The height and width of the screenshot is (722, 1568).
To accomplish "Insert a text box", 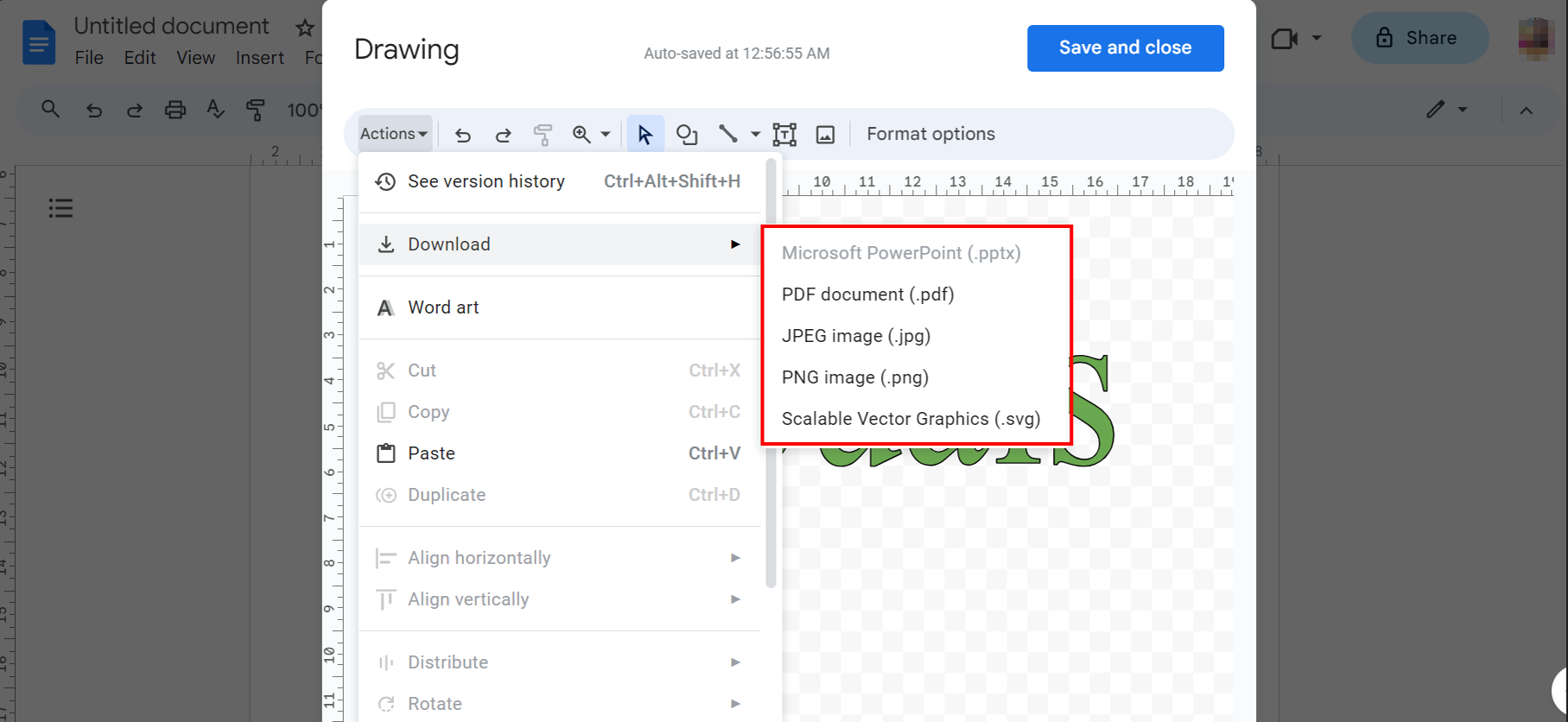I will 784,135.
